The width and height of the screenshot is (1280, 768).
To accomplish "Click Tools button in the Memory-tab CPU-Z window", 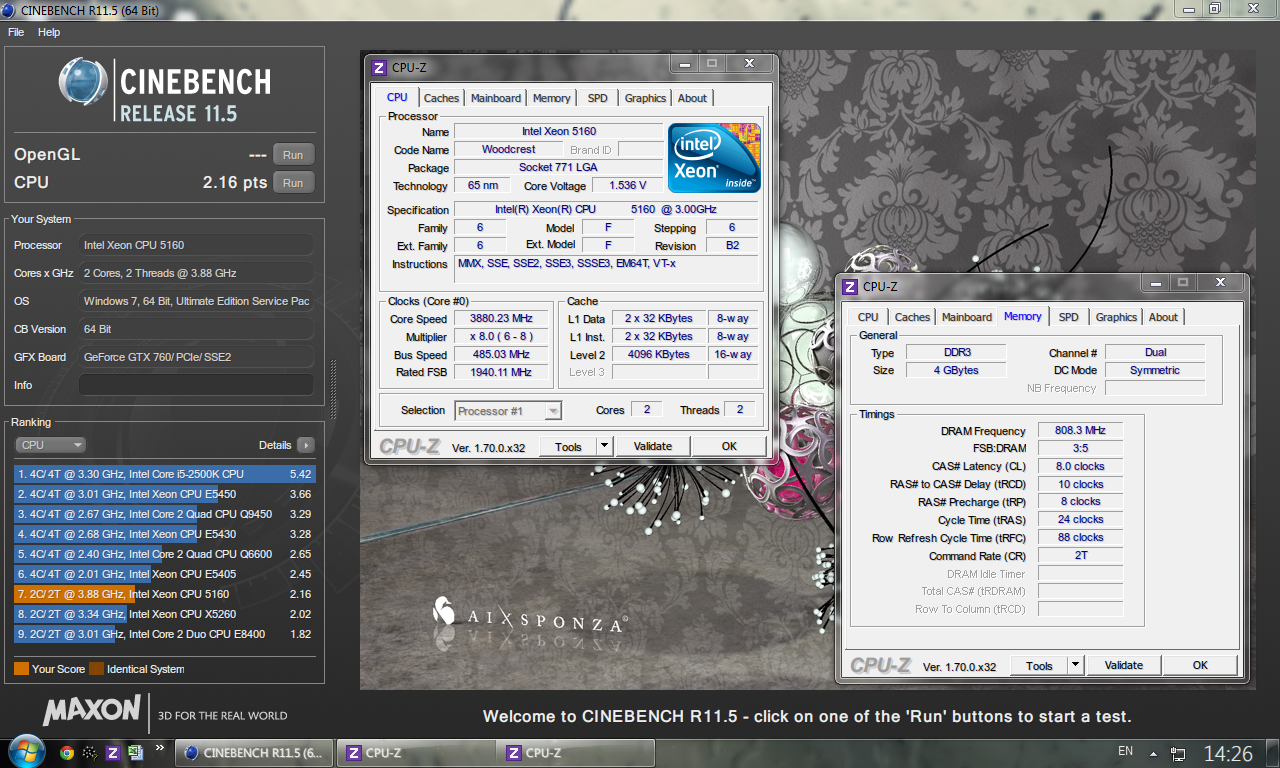I will tap(1039, 665).
